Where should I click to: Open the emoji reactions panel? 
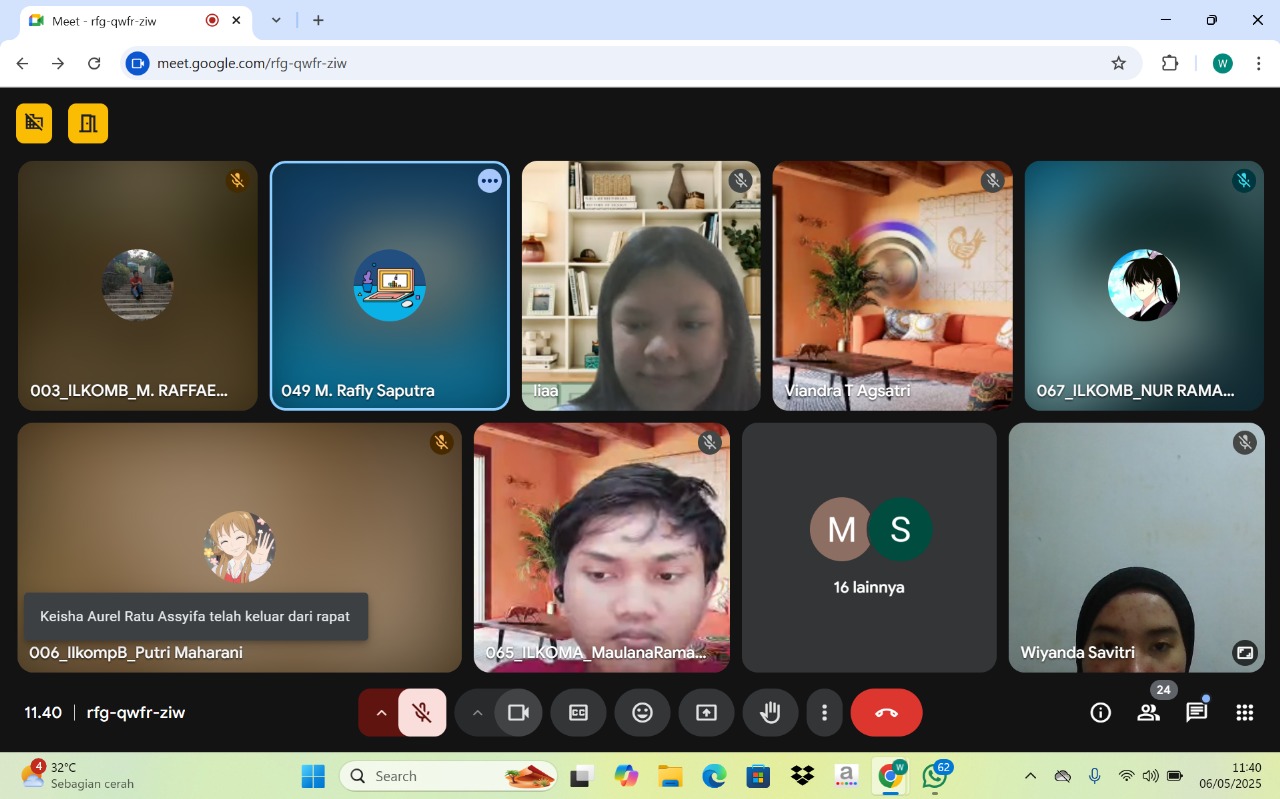coord(642,713)
